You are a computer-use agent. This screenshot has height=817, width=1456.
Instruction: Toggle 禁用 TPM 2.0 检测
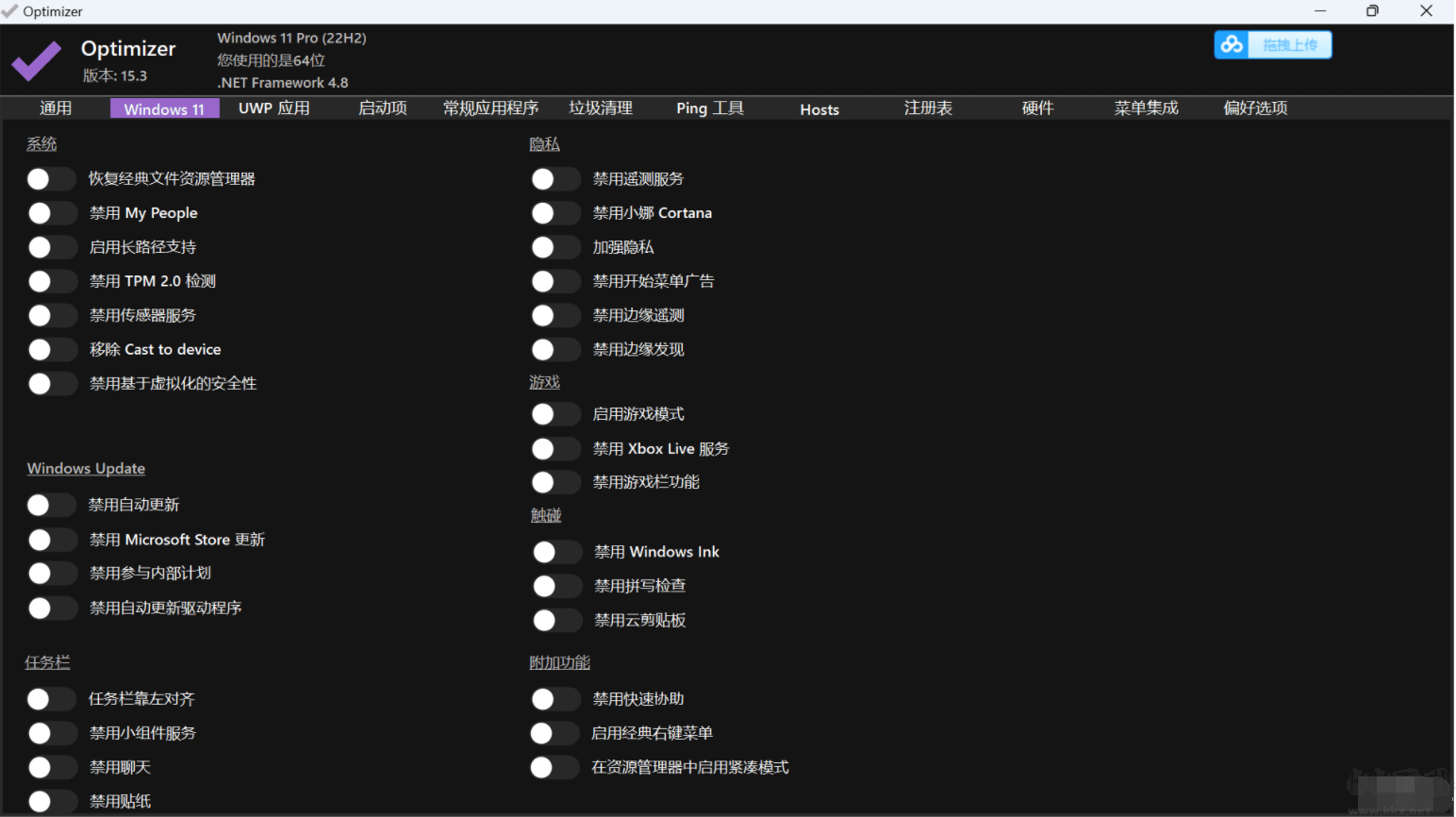[52, 280]
